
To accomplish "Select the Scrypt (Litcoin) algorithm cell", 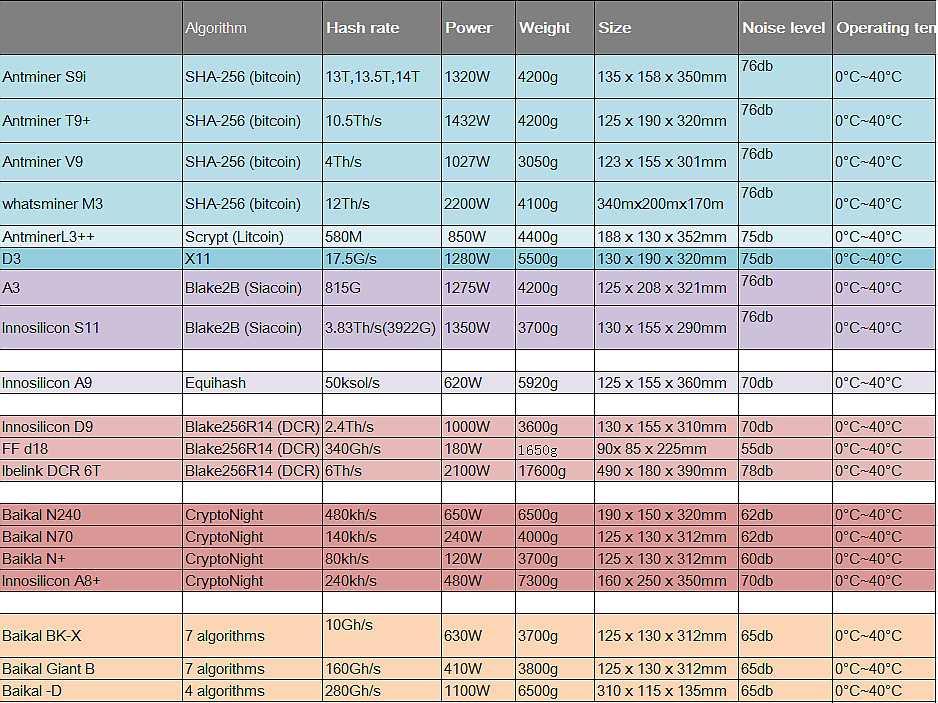I will pyautogui.click(x=252, y=237).
